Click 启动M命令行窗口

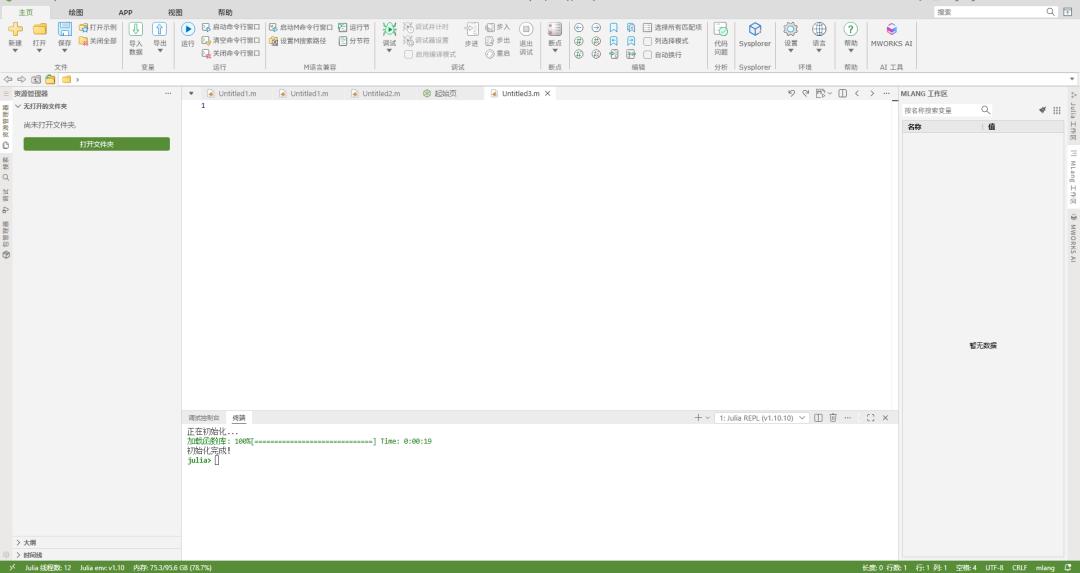tap(300, 28)
